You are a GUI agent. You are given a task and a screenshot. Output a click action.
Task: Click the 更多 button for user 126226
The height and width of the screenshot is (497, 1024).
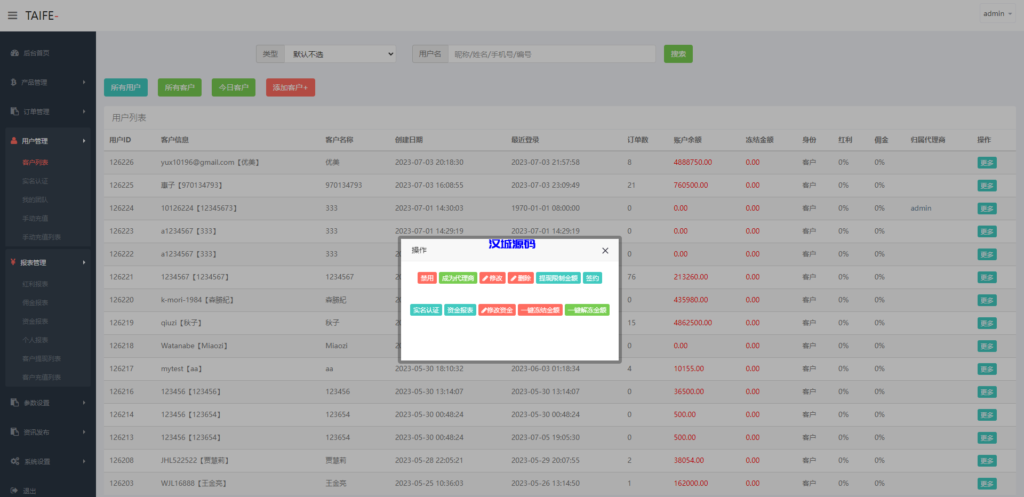coord(986,162)
